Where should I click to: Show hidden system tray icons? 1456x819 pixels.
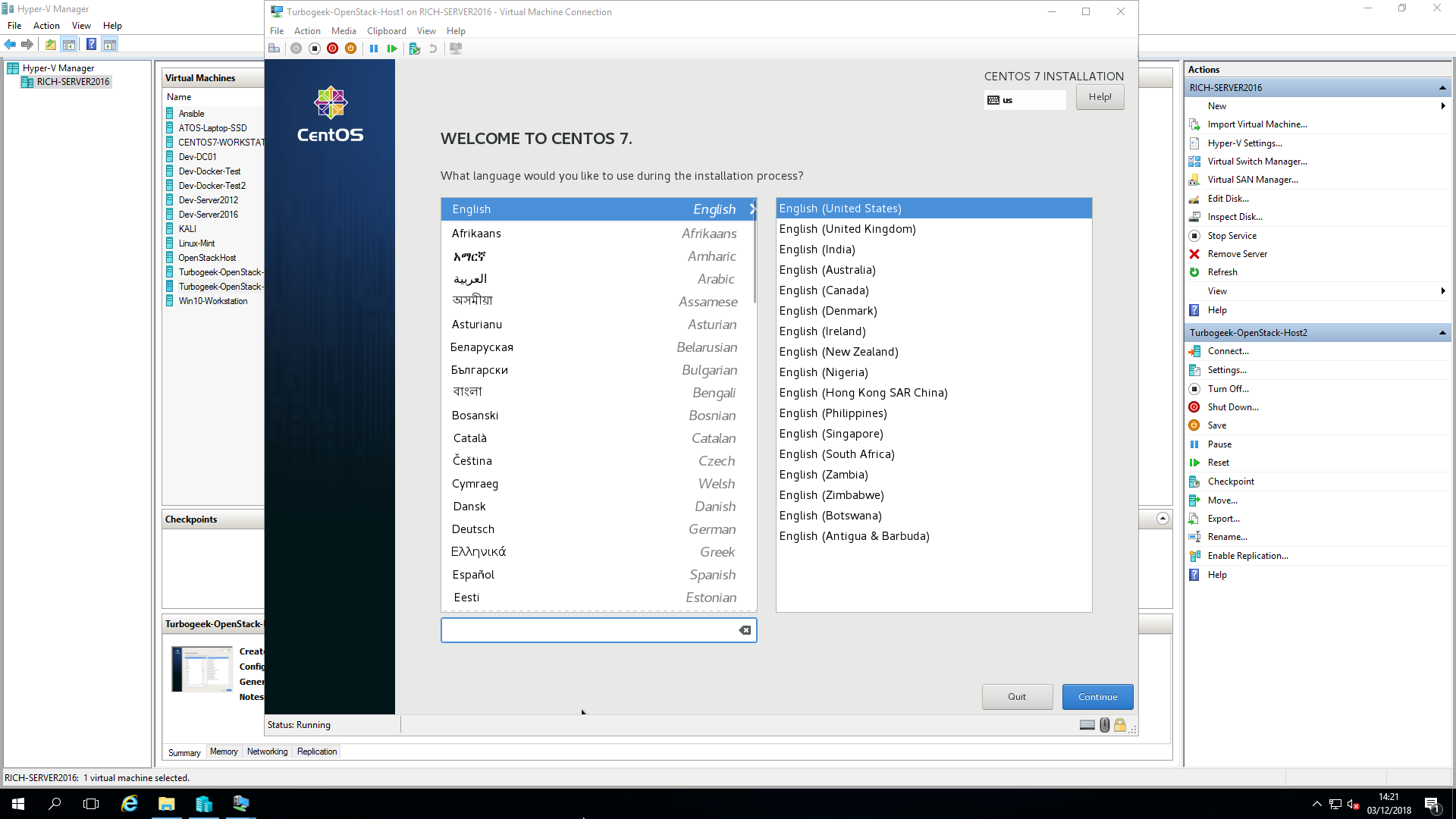[1316, 804]
